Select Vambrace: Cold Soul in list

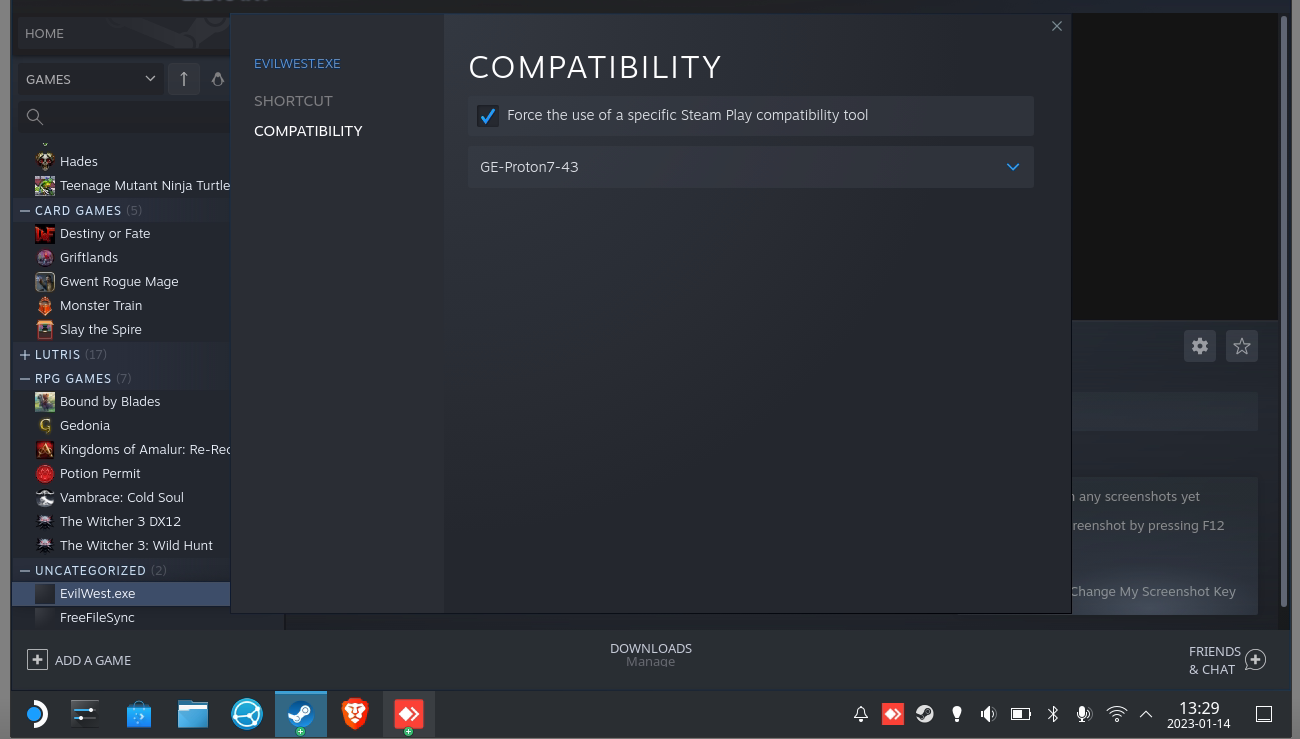[122, 498]
